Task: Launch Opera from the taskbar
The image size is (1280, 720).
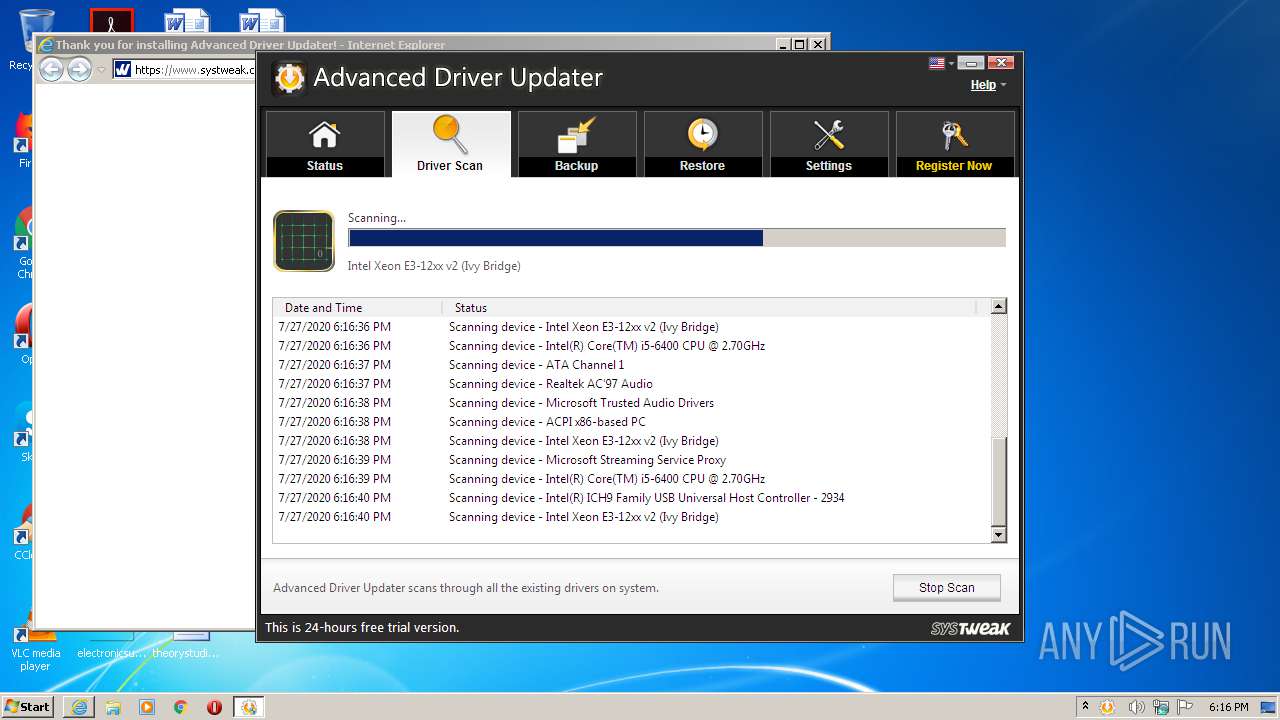Action: pyautogui.click(x=214, y=707)
